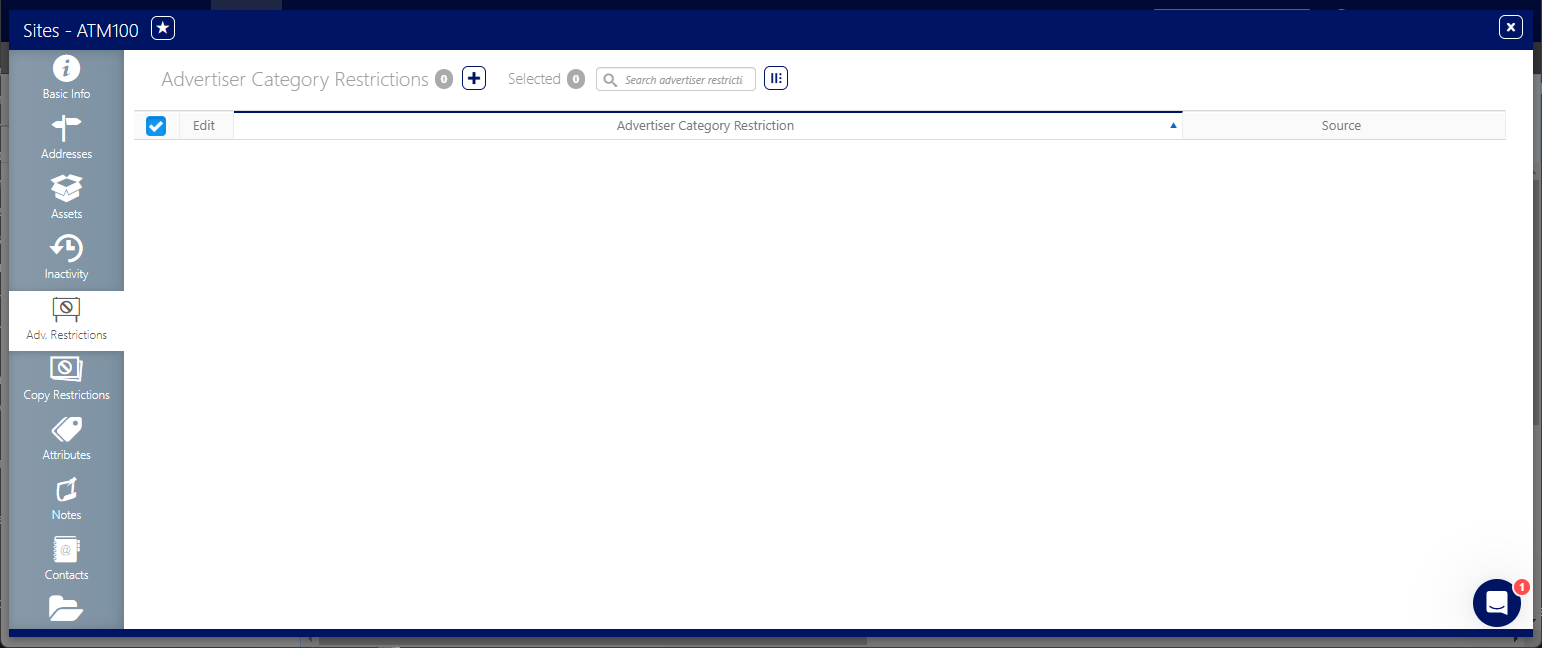The width and height of the screenshot is (1542, 648).
Task: Click the Advertiser Category Restrictions count badge
Action: tap(444, 79)
